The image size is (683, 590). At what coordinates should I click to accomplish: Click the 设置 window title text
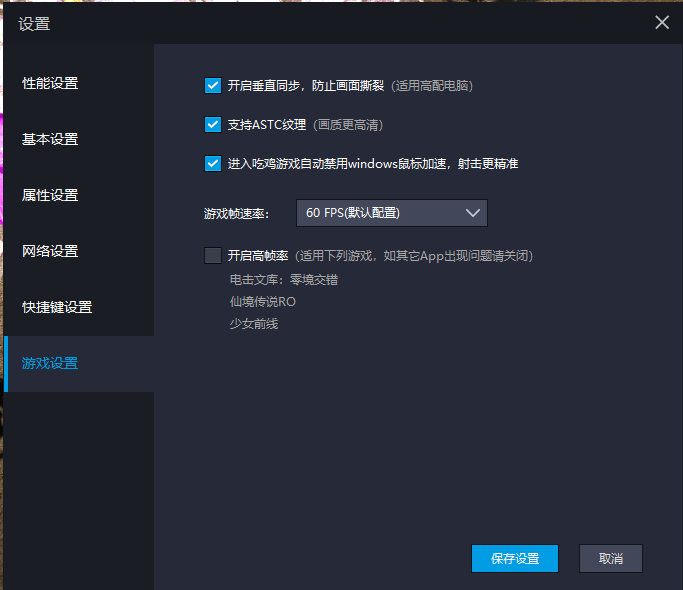pyautogui.click(x=34, y=24)
